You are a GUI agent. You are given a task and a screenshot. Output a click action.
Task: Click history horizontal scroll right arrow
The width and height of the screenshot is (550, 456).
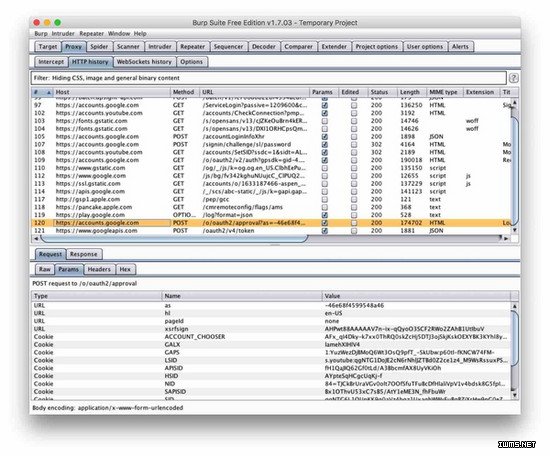click(x=506, y=239)
